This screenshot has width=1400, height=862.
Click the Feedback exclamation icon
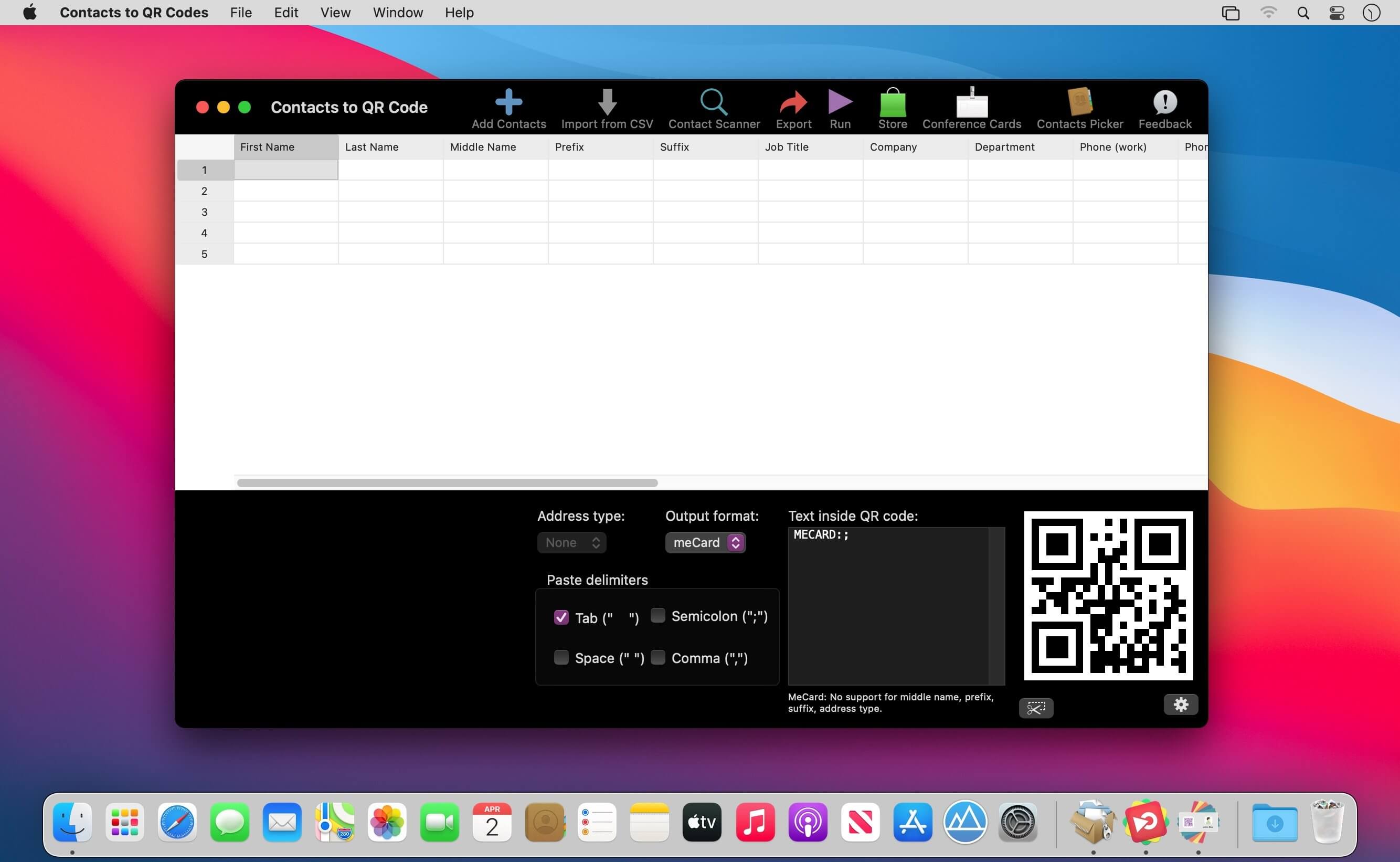tap(1165, 102)
